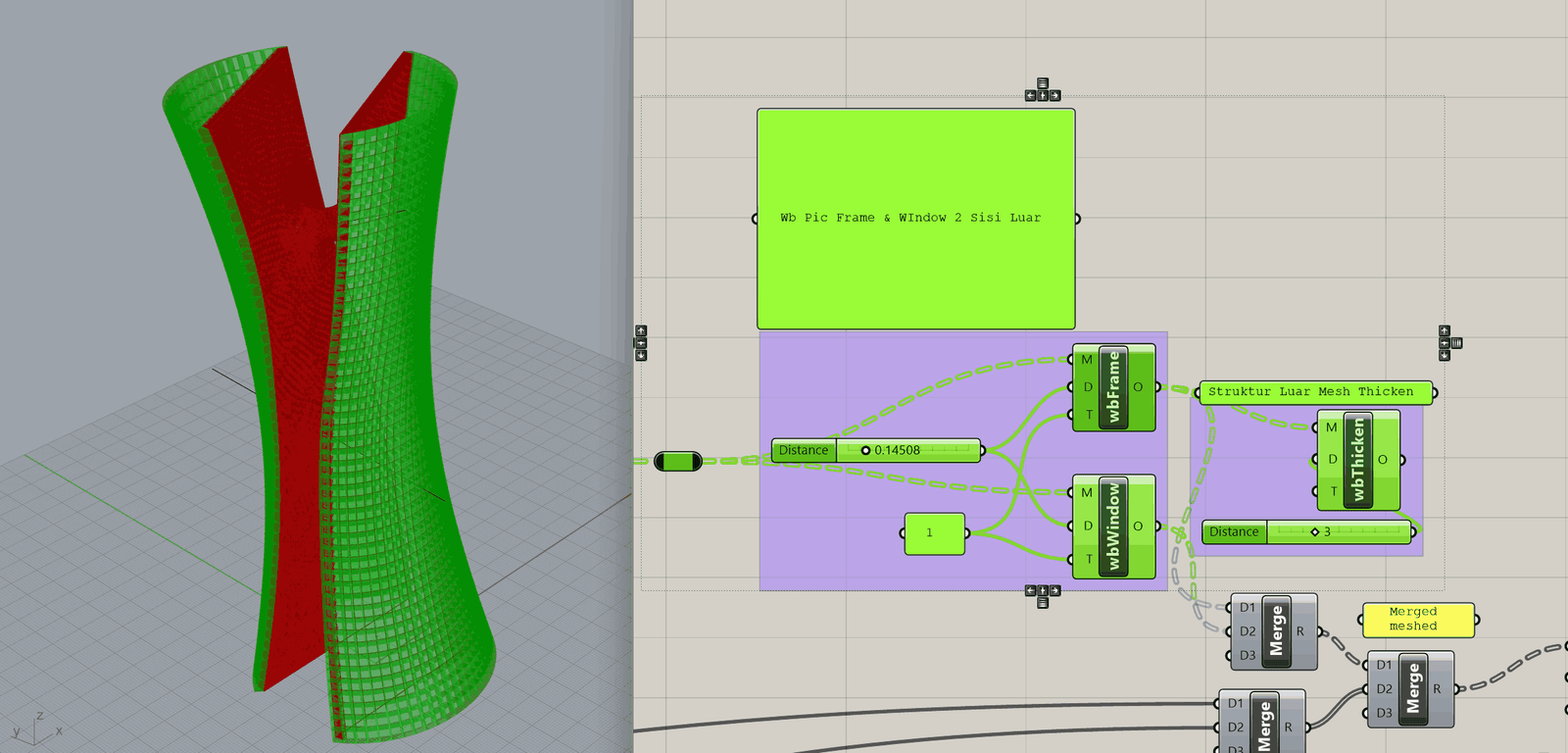Select the yellow Merged meshed panel
Screen dimensions: 1568x753
[1418, 620]
